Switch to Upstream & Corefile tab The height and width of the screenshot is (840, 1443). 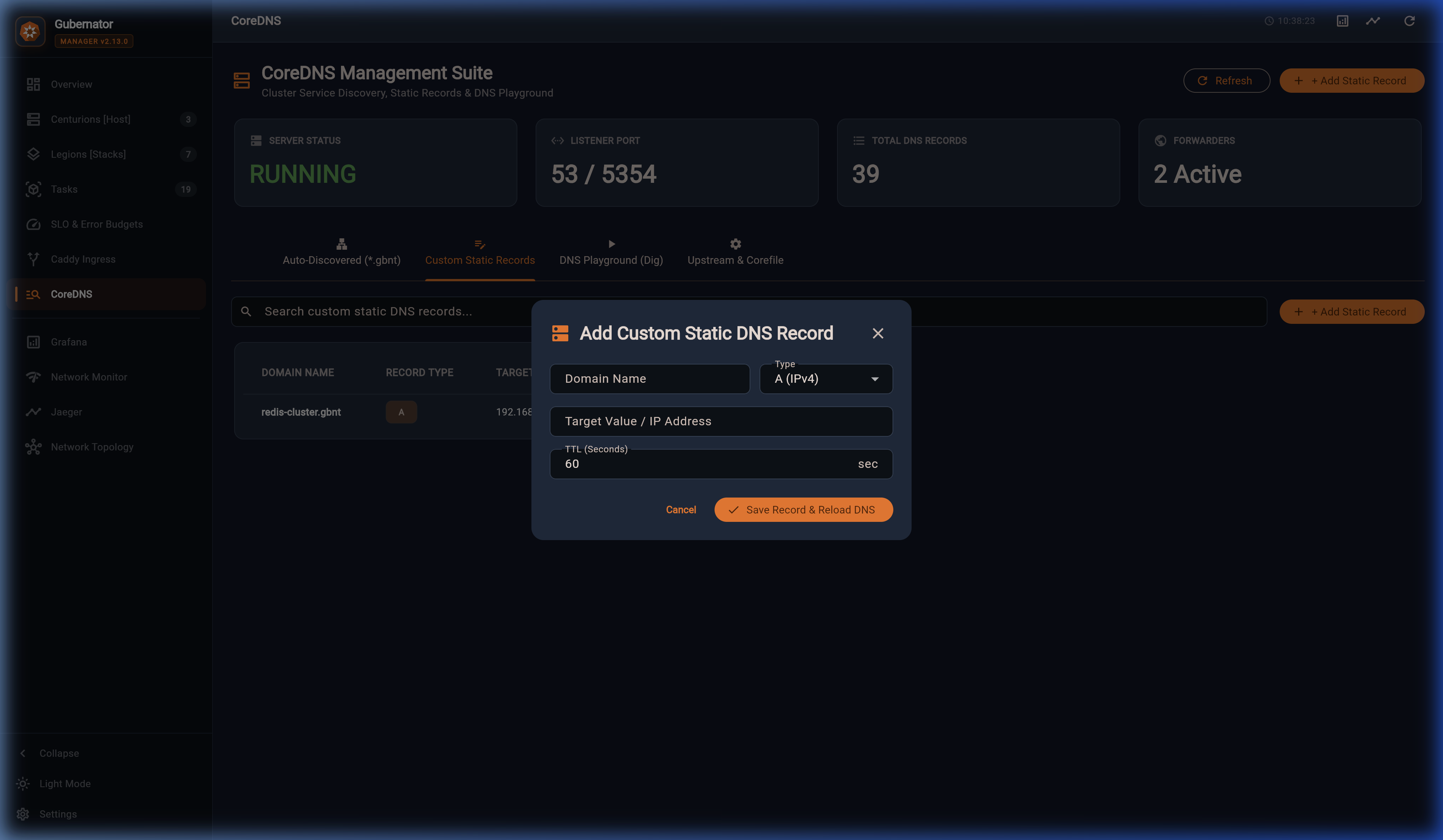(x=735, y=252)
